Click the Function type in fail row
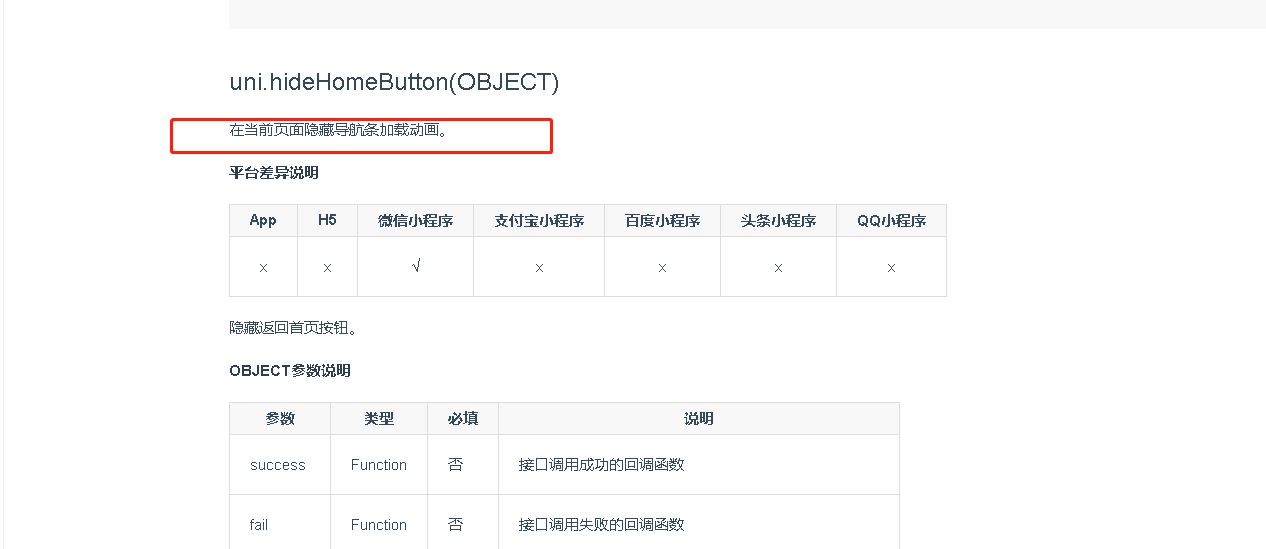The width and height of the screenshot is (1266, 549). 379,524
